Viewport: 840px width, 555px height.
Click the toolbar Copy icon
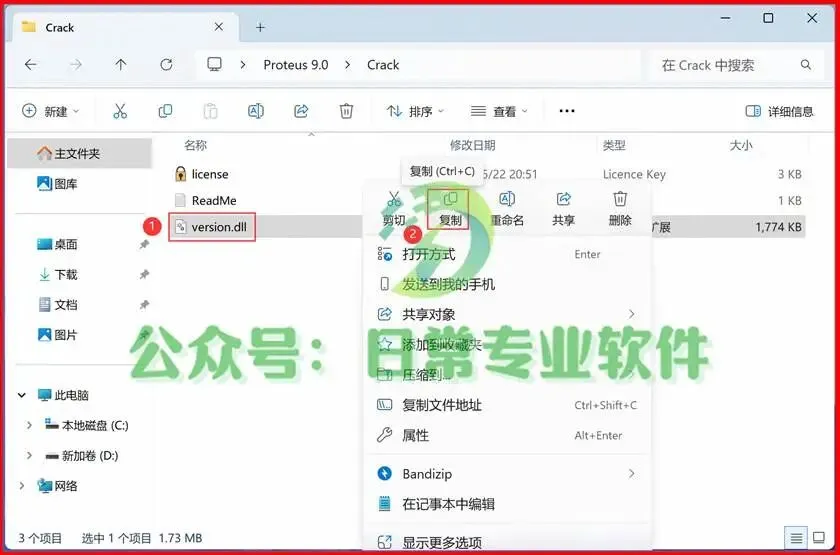[x=166, y=111]
